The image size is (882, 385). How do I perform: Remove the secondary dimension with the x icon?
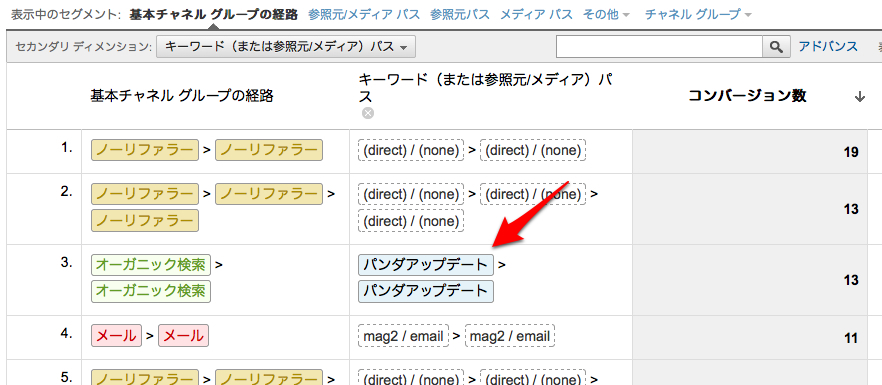(x=368, y=114)
